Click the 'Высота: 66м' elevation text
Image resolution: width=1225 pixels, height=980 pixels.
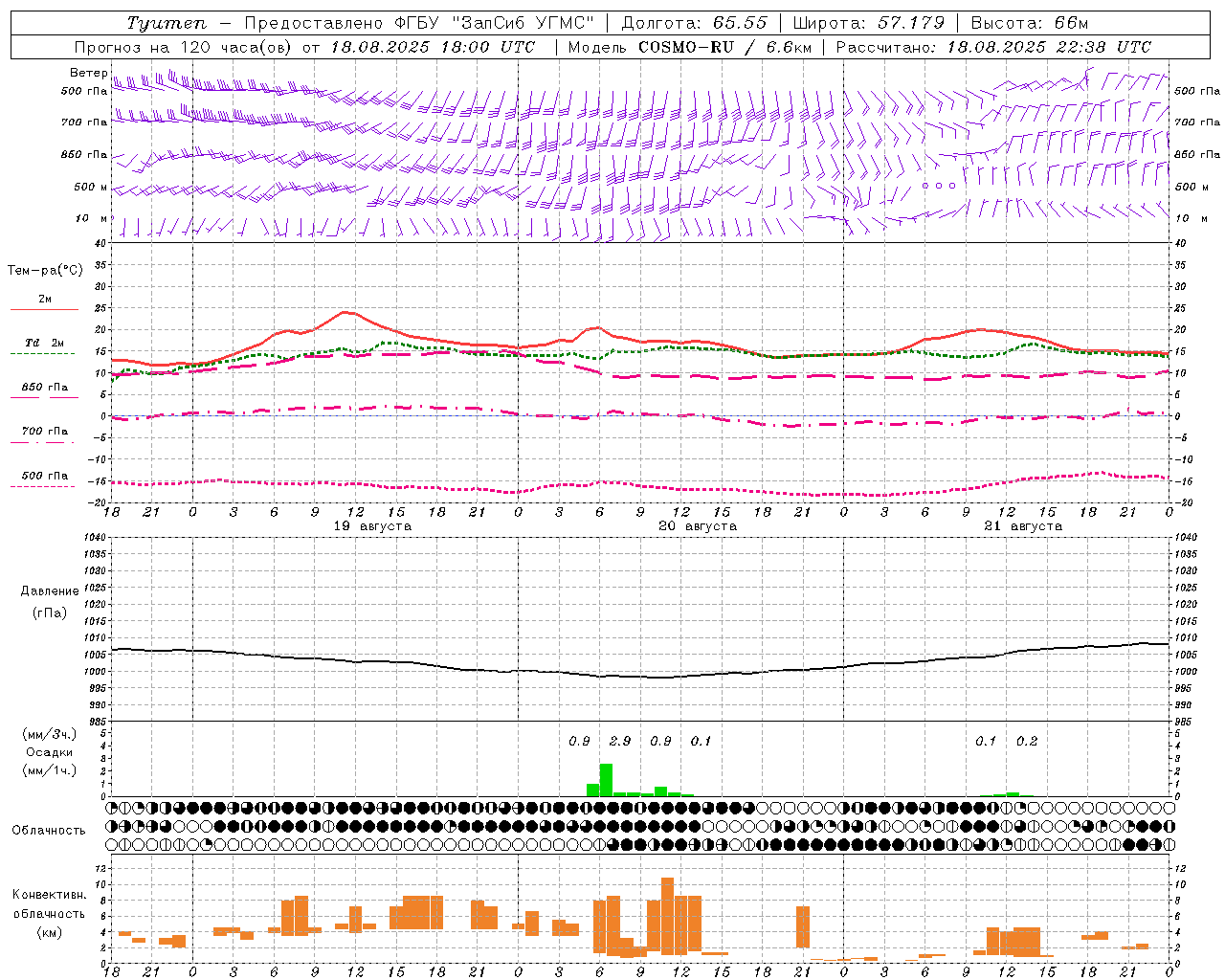coord(1030,23)
